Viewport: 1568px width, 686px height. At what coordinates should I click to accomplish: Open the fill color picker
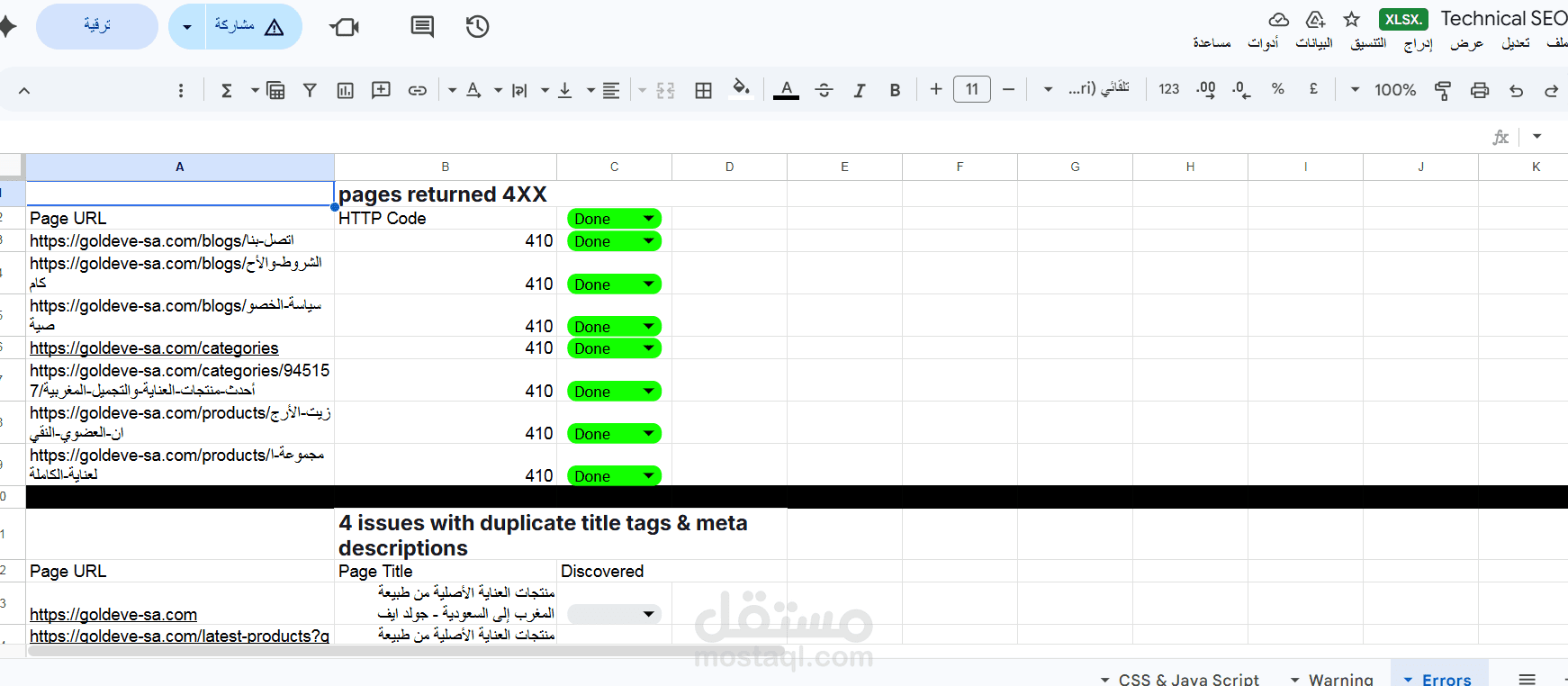[741, 88]
